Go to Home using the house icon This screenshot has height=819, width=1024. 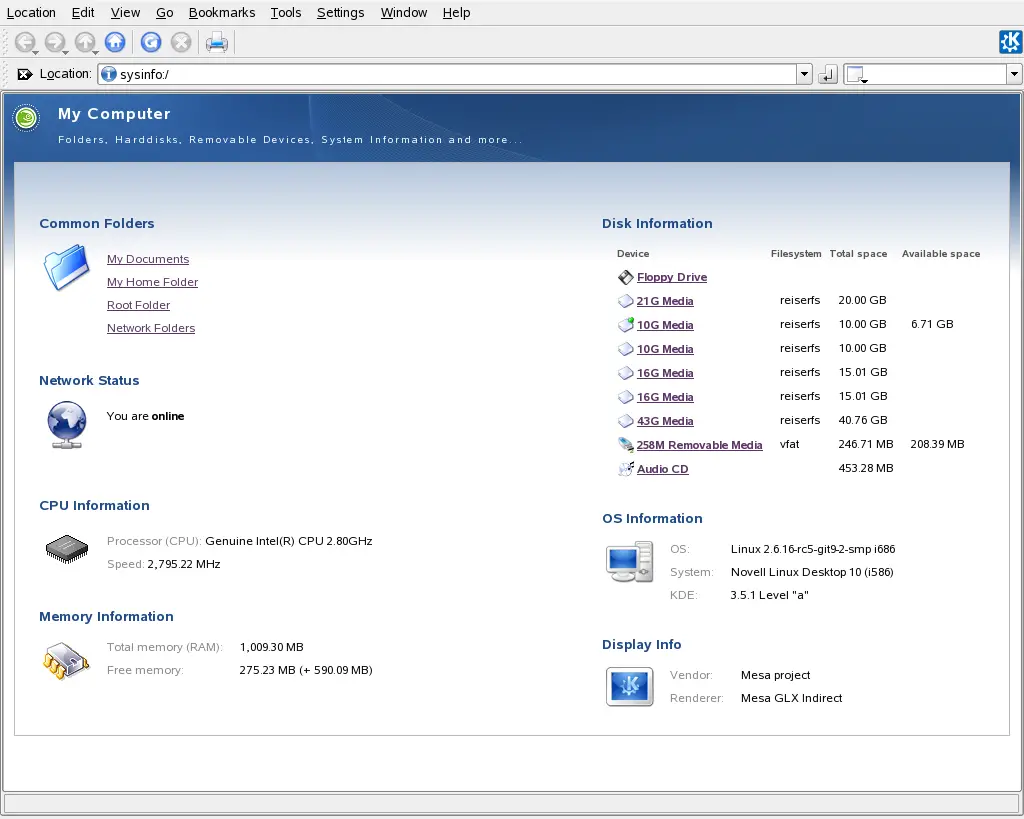115,42
